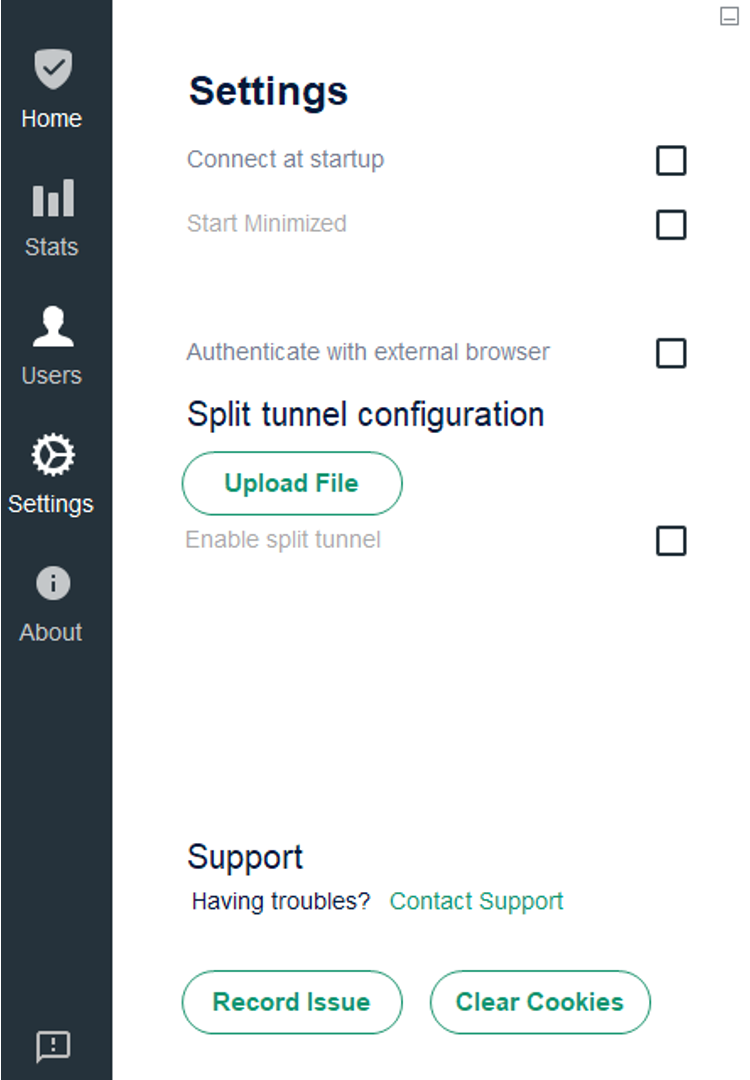Go to the Users text label
This screenshot has width=750, height=1080.
click(x=51, y=376)
